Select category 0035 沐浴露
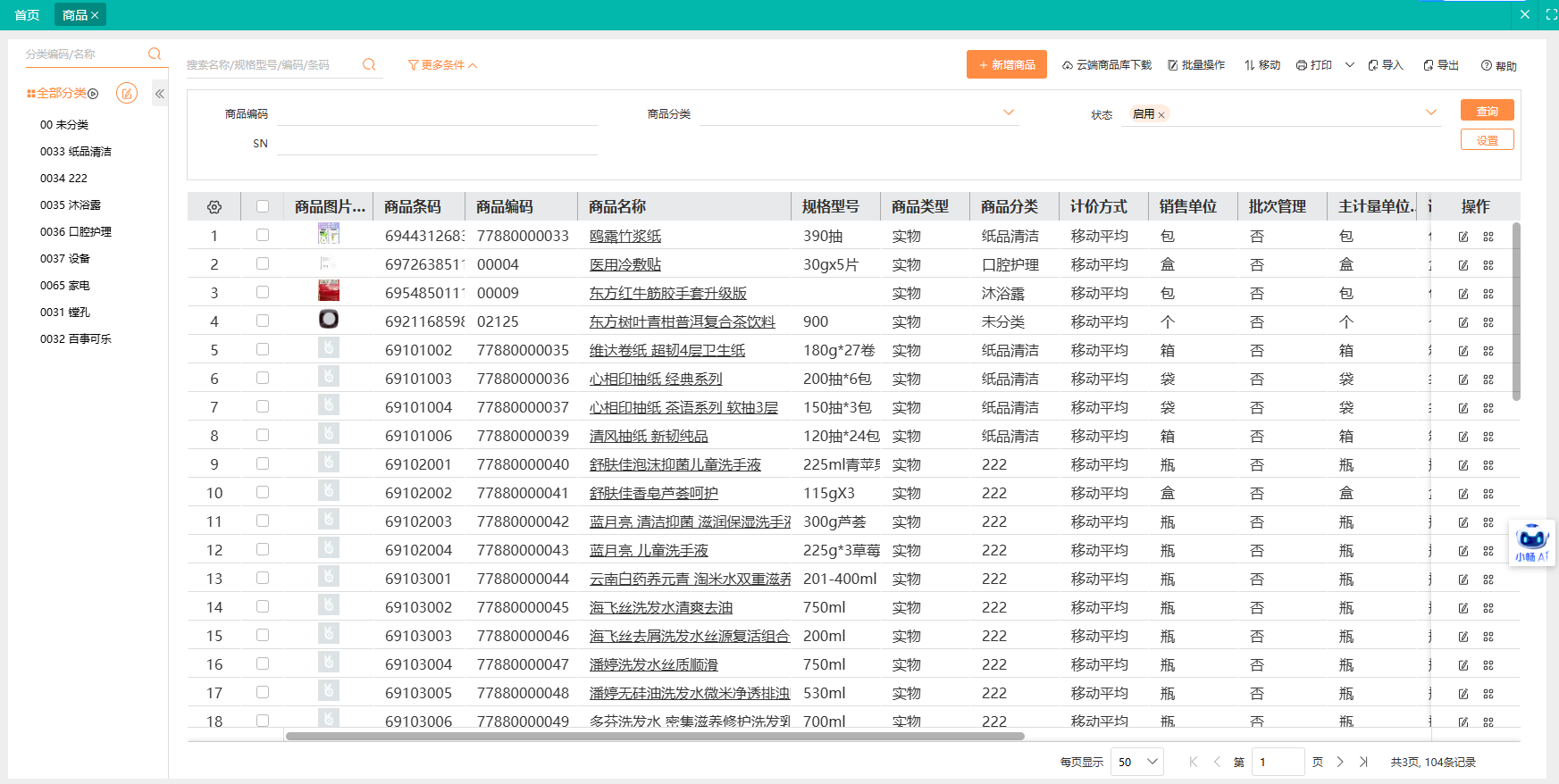The image size is (1559, 784). (x=71, y=205)
